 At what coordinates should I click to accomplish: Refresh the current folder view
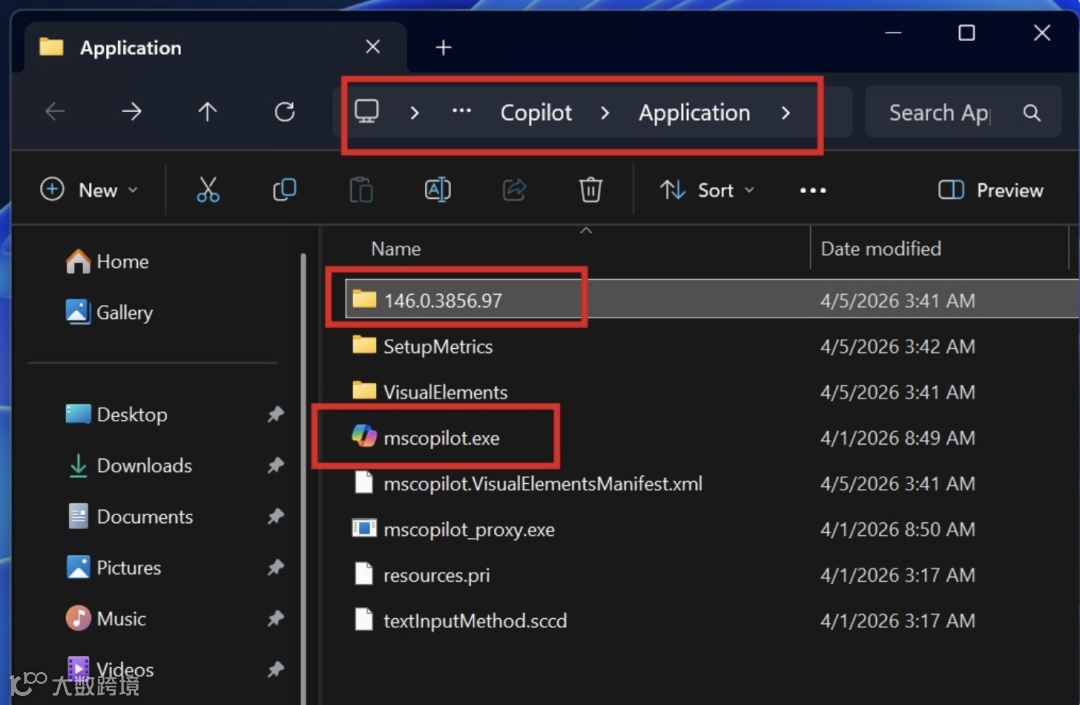284,112
